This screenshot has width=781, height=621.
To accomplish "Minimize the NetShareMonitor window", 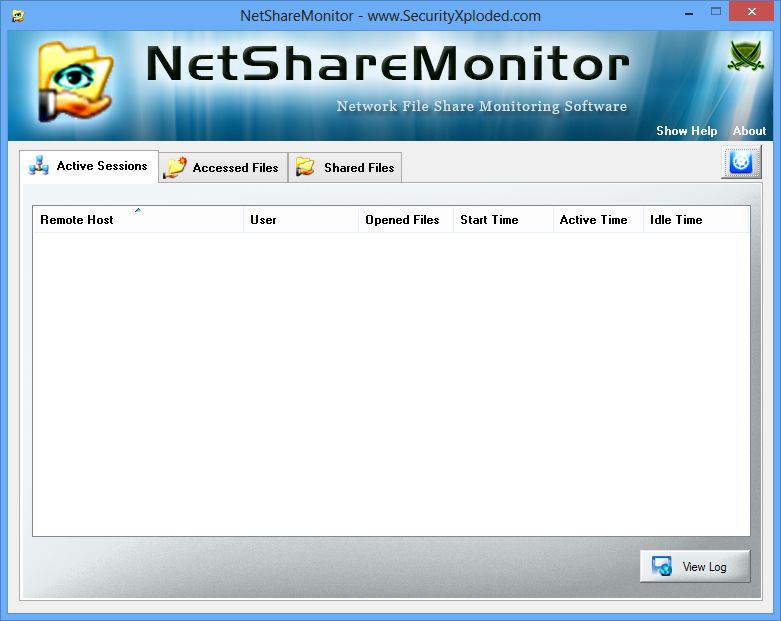I will (689, 12).
